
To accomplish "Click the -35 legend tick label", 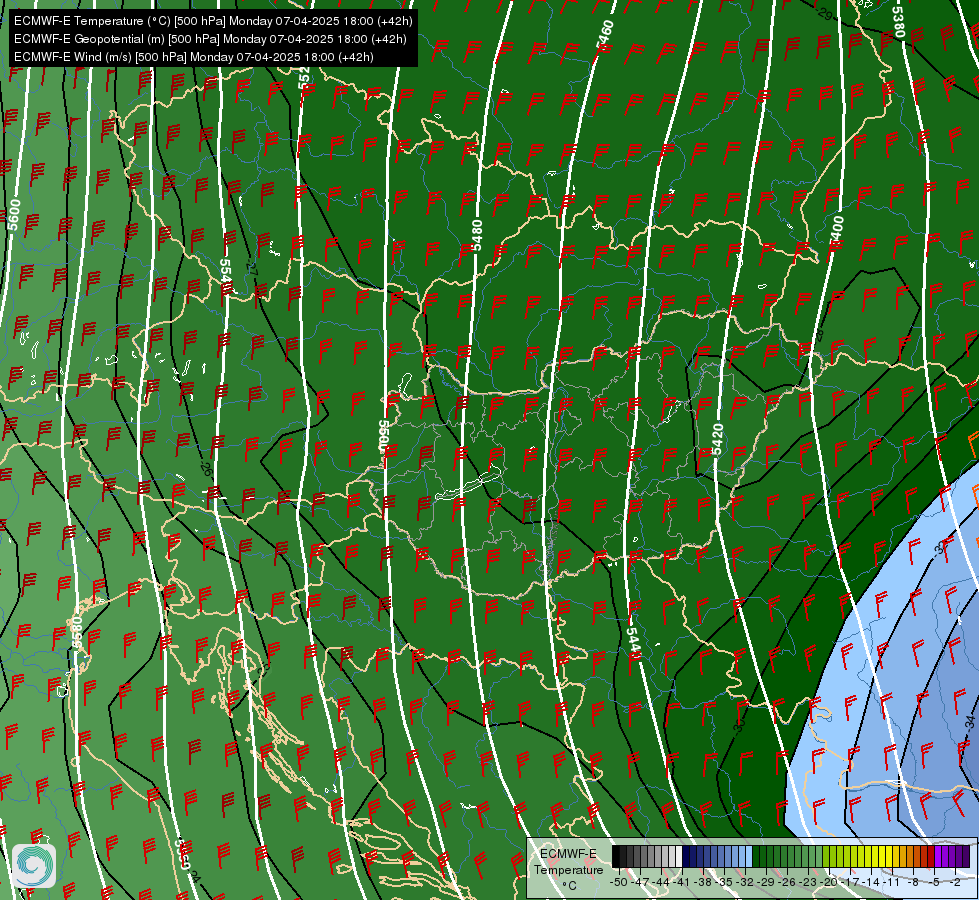I will coord(724,882).
